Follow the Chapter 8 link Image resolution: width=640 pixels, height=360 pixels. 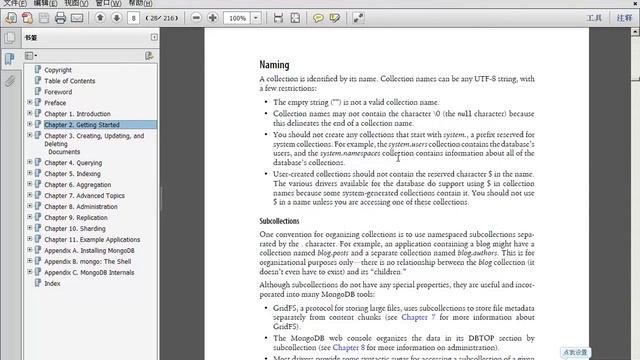[349, 347]
